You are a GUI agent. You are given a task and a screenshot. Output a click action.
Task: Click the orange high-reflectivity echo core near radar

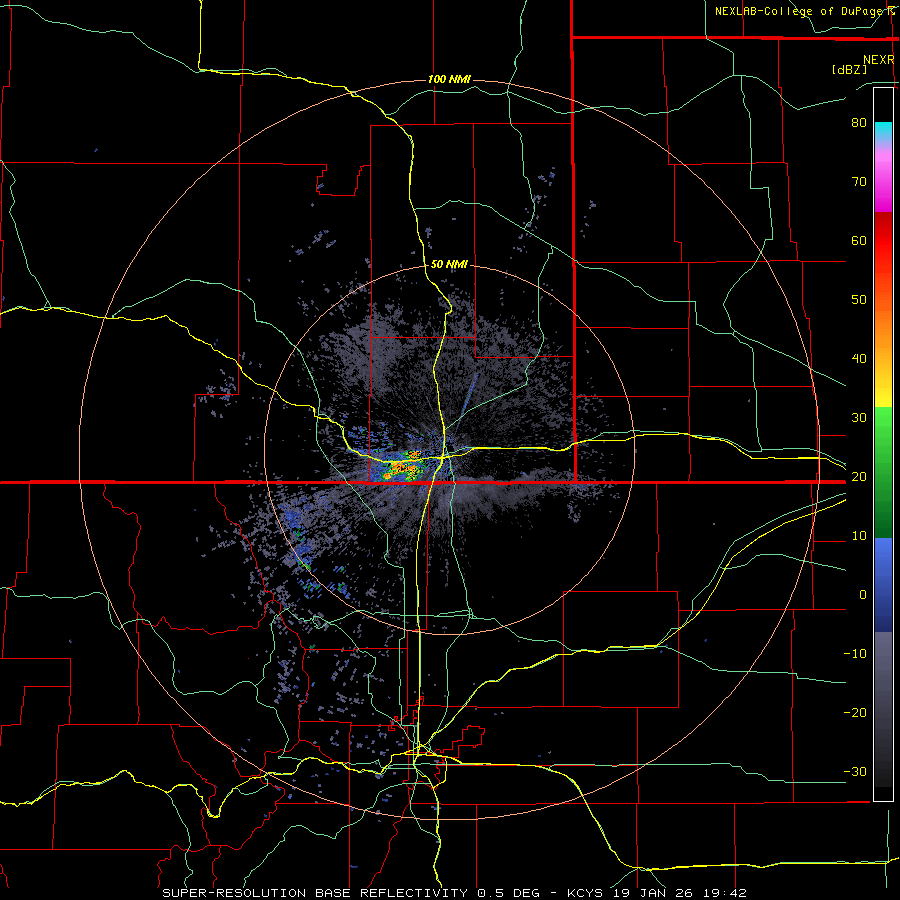403,466
